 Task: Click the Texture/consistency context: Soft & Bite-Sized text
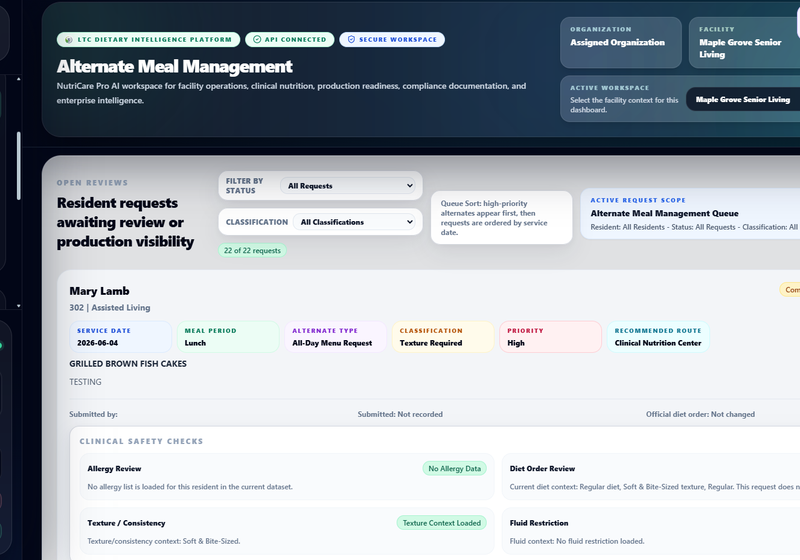[164, 541]
